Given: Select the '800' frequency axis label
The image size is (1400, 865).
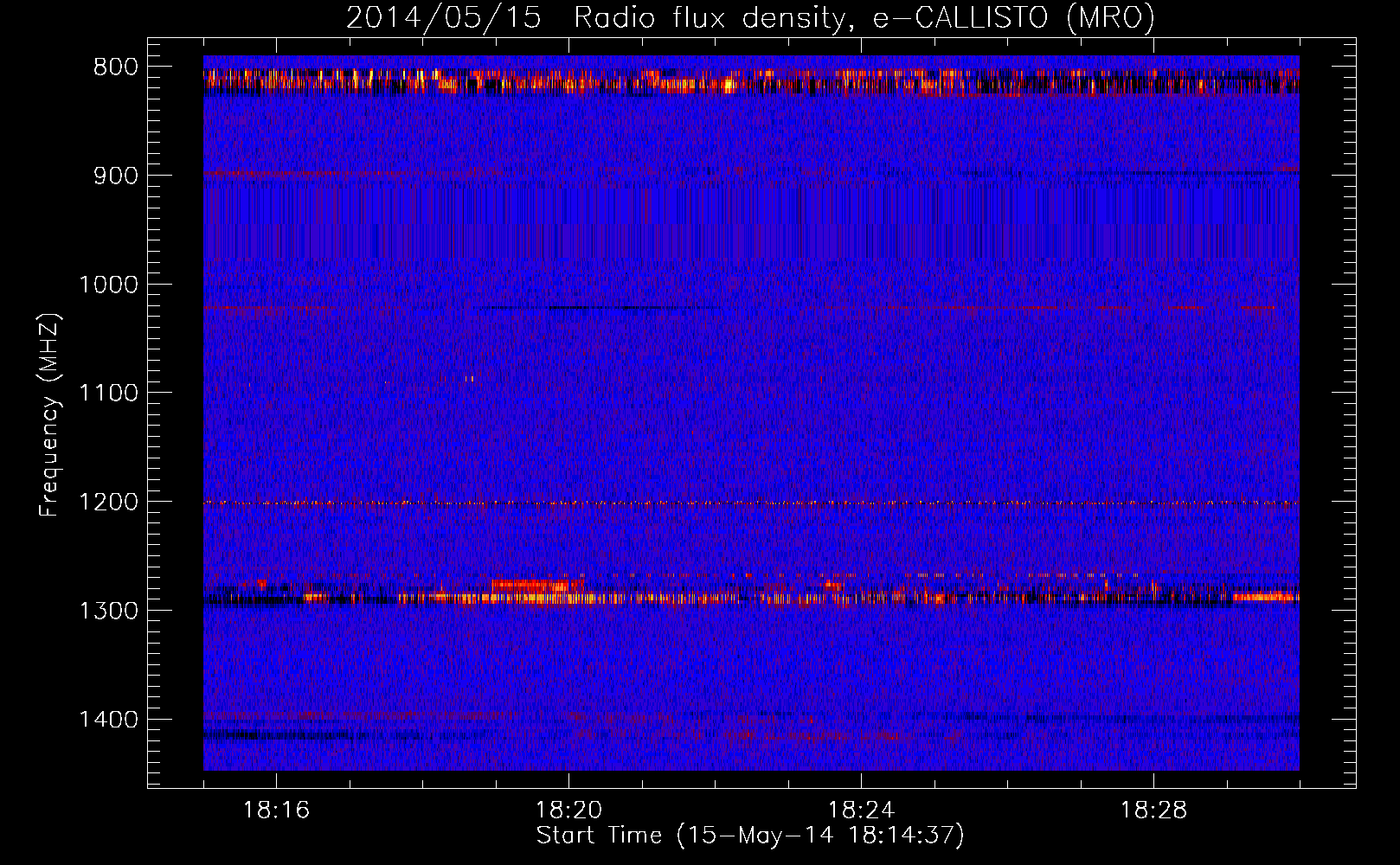Looking at the screenshot, I should point(116,67).
